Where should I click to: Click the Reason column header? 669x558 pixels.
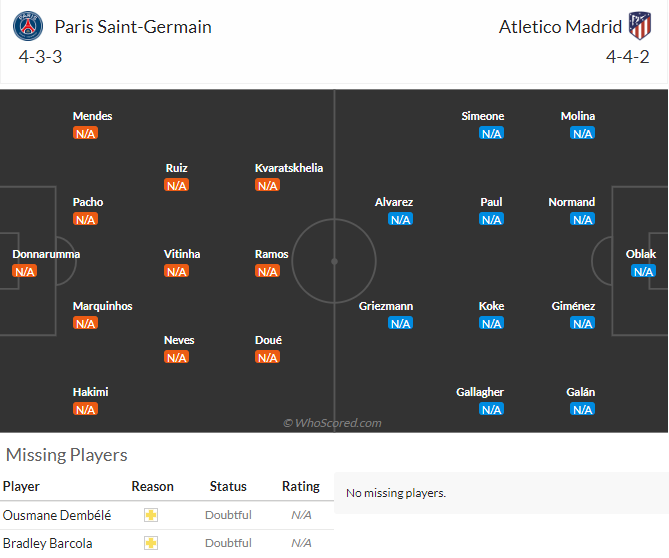pos(152,486)
